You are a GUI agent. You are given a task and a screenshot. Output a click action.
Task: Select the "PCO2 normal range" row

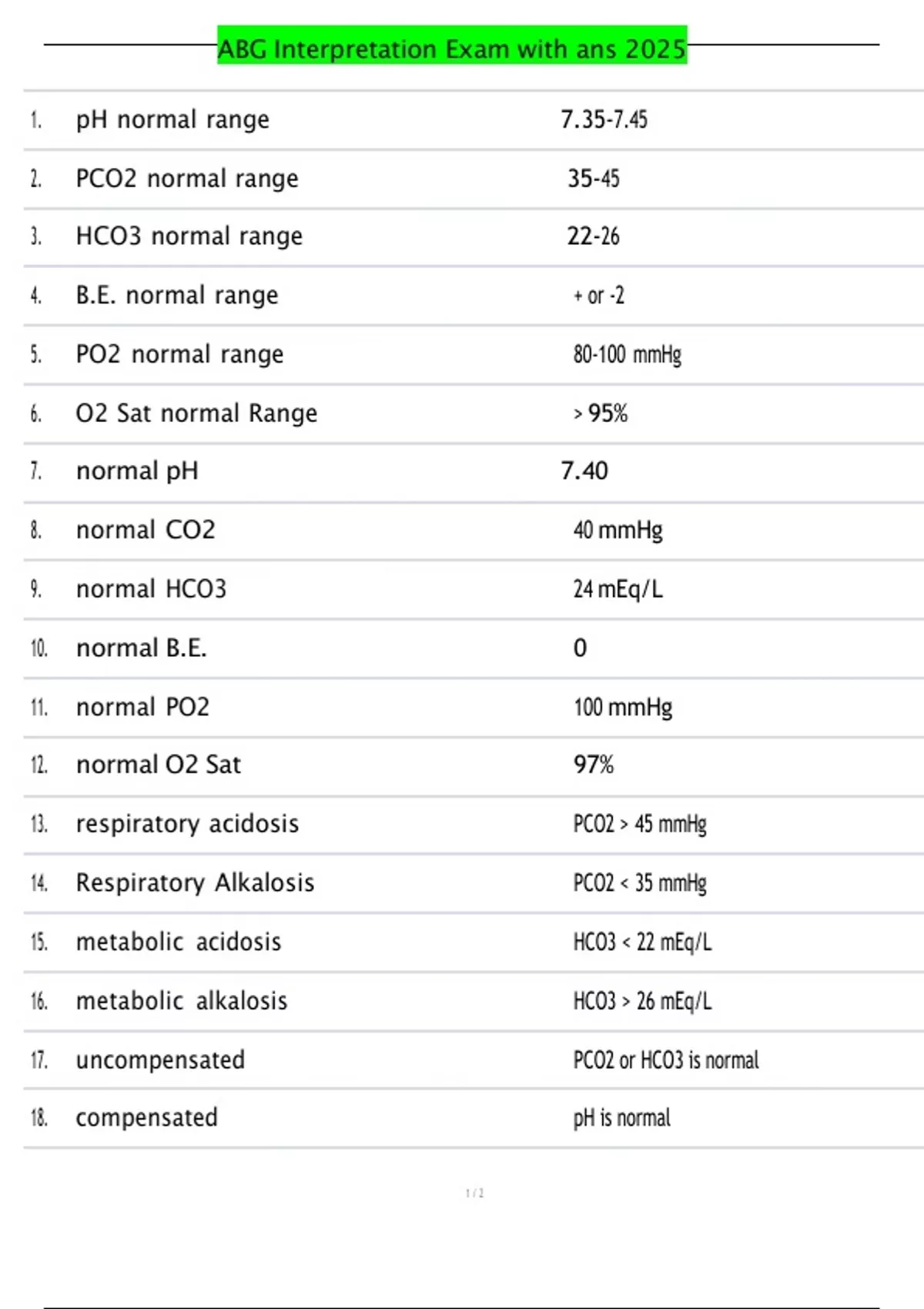pos(187,179)
